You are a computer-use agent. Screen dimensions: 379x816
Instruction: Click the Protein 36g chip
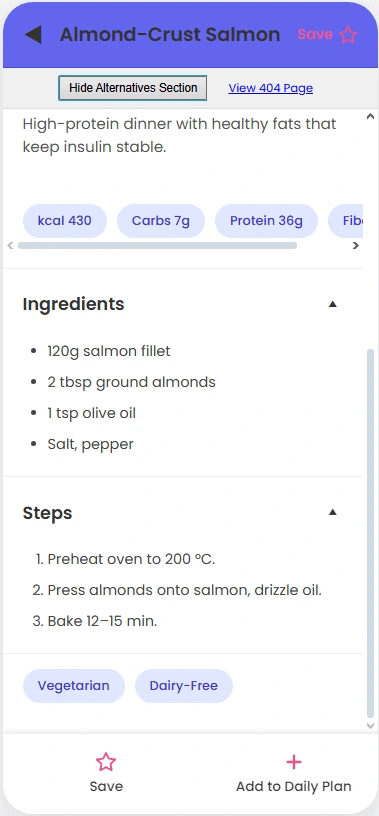[x=266, y=221]
